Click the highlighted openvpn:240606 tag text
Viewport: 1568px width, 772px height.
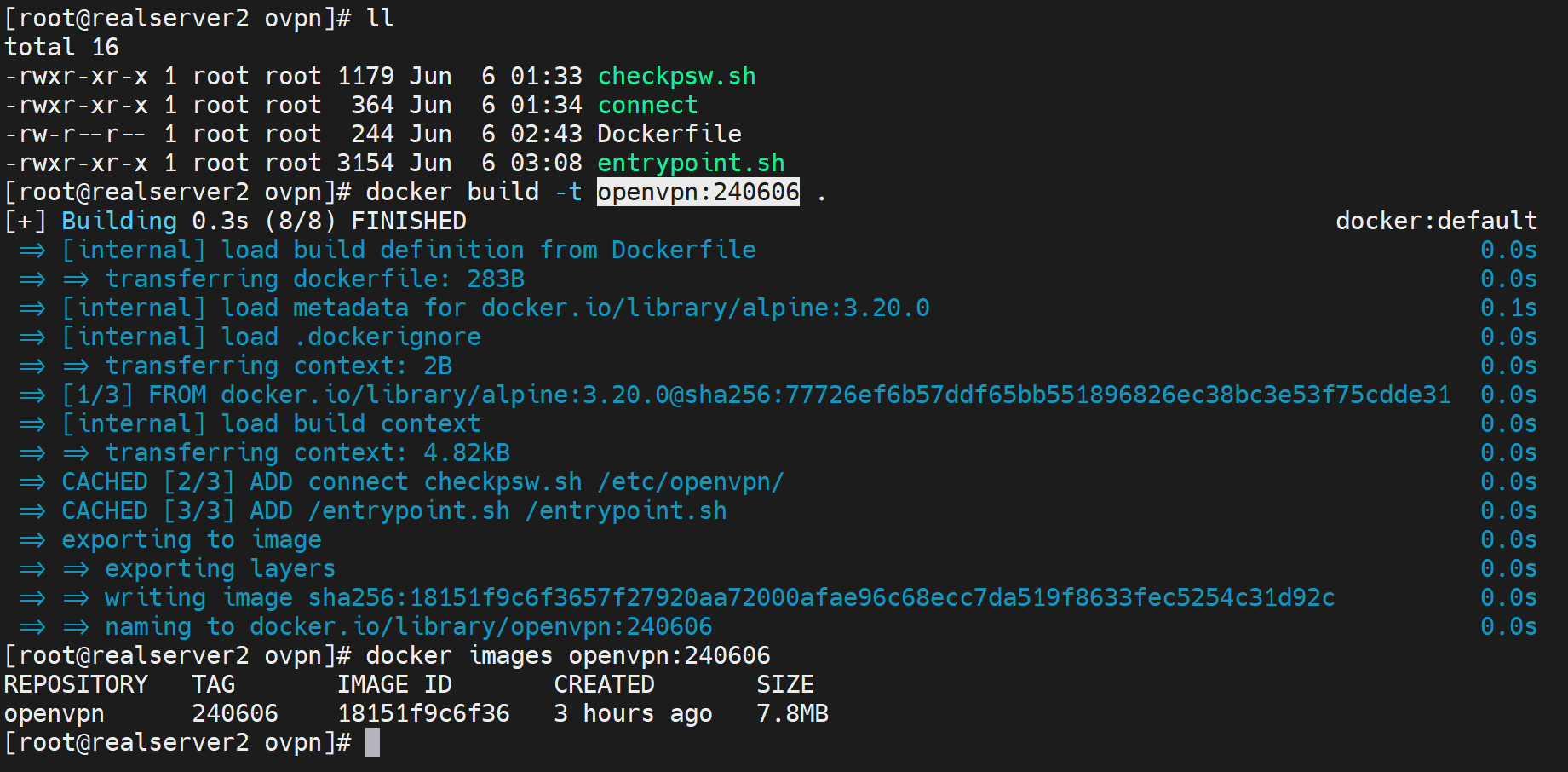tap(698, 192)
